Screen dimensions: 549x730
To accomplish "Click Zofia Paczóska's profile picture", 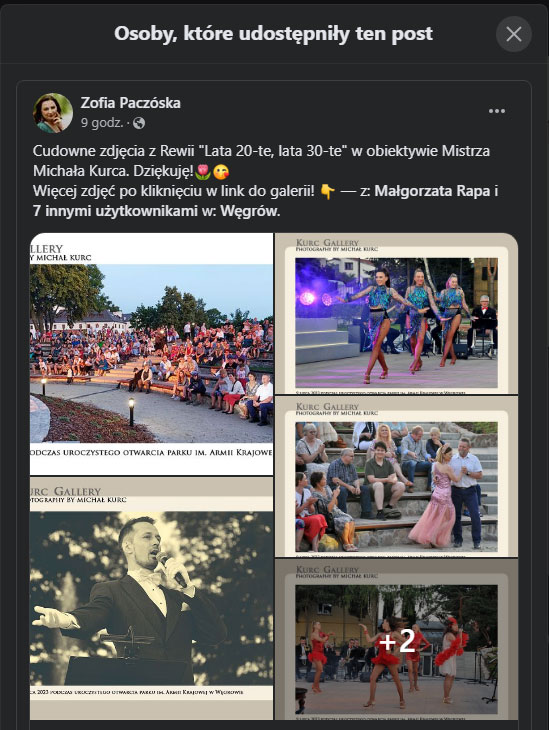I will click(53, 113).
